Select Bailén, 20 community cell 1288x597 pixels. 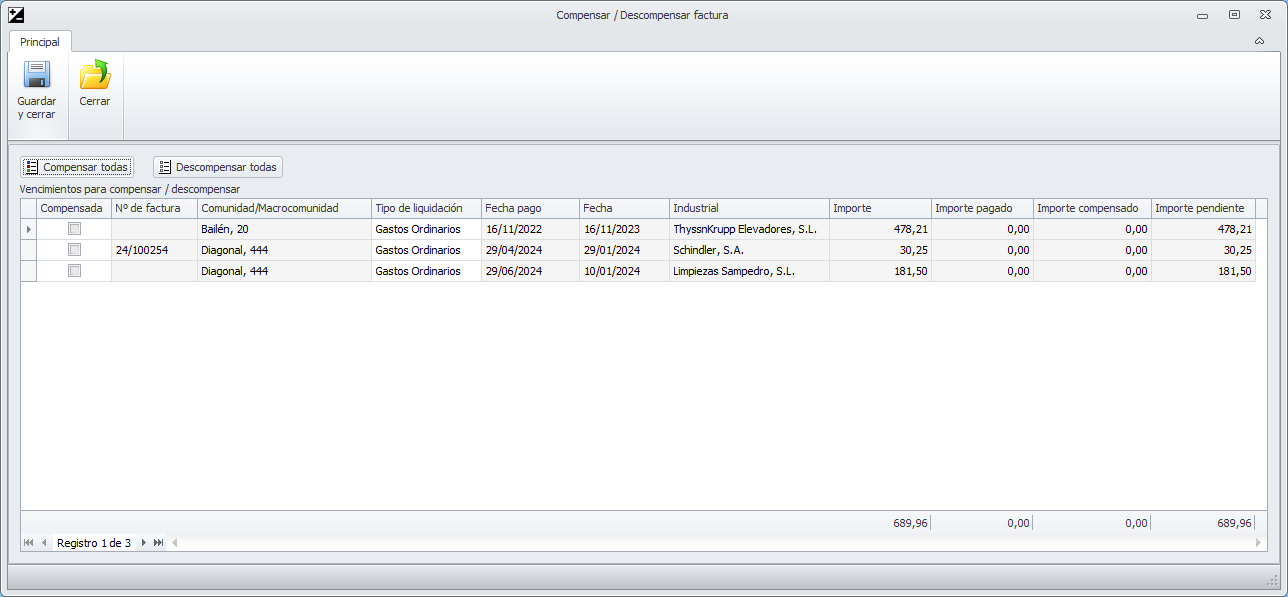pyautogui.click(x=284, y=229)
